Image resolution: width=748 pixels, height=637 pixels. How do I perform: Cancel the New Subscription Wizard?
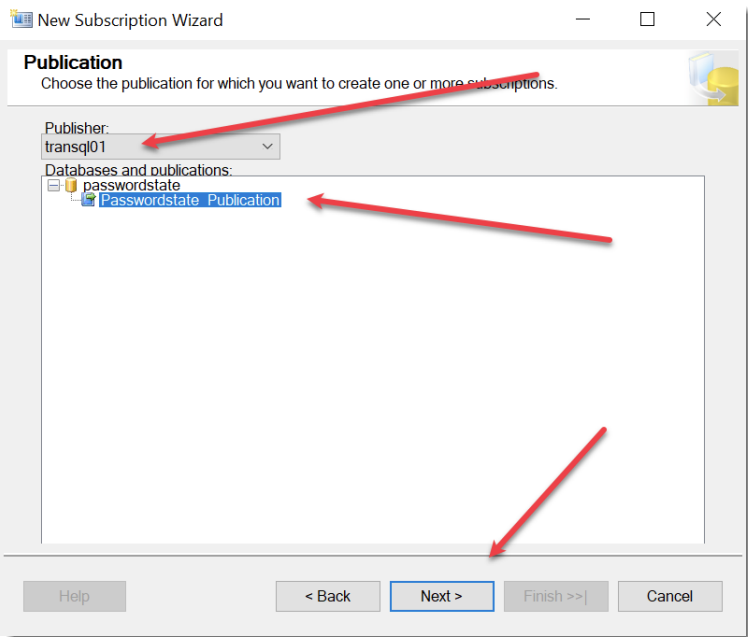coord(670,596)
